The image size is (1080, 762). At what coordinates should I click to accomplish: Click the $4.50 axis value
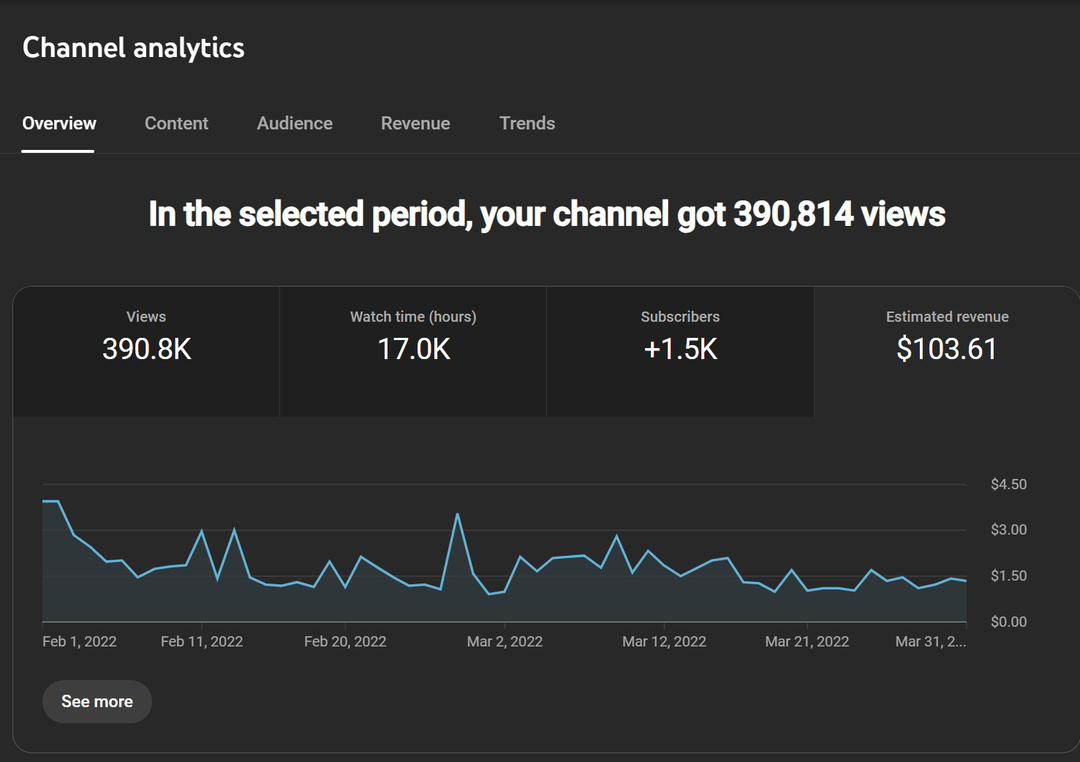point(1009,484)
